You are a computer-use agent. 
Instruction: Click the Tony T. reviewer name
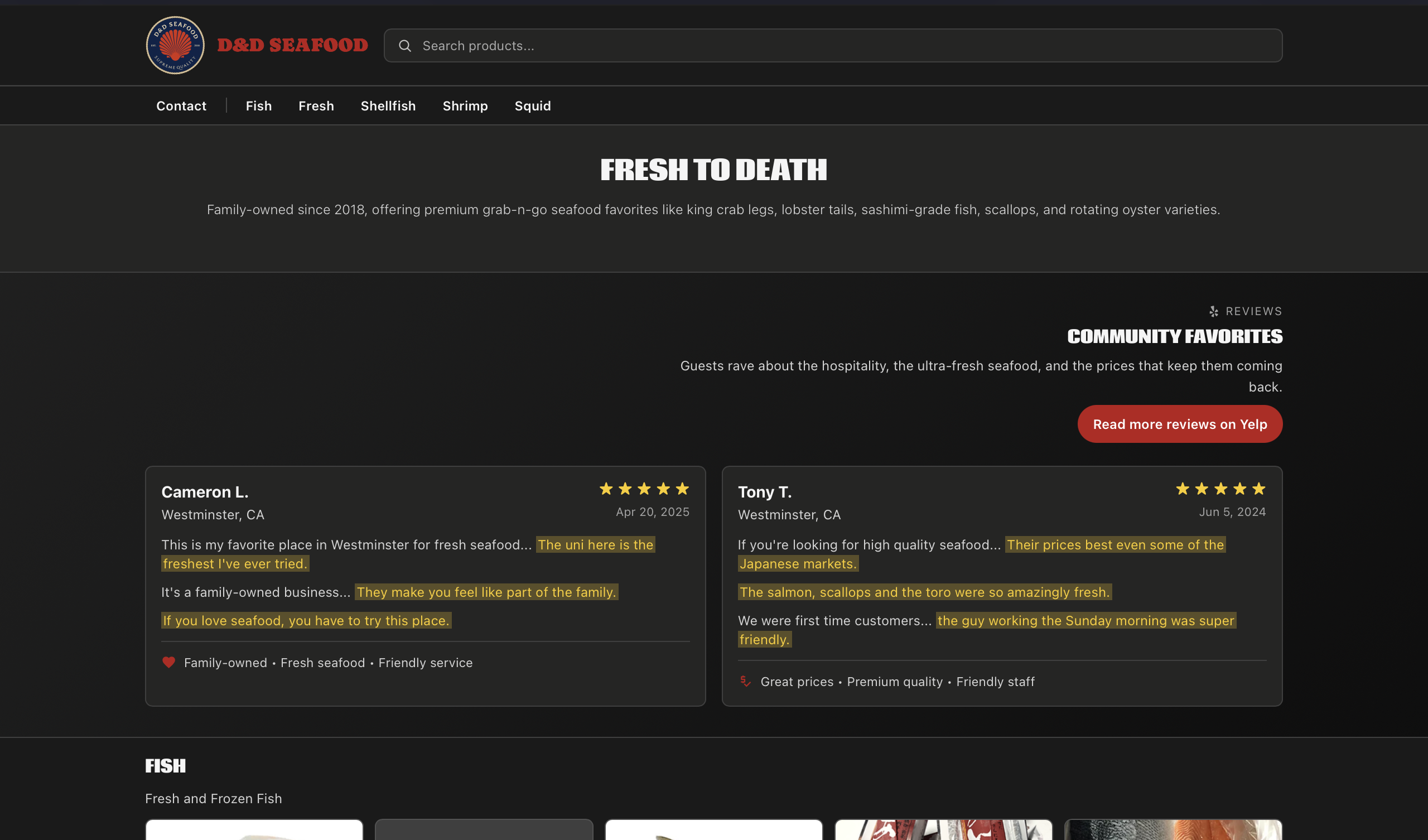[764, 492]
